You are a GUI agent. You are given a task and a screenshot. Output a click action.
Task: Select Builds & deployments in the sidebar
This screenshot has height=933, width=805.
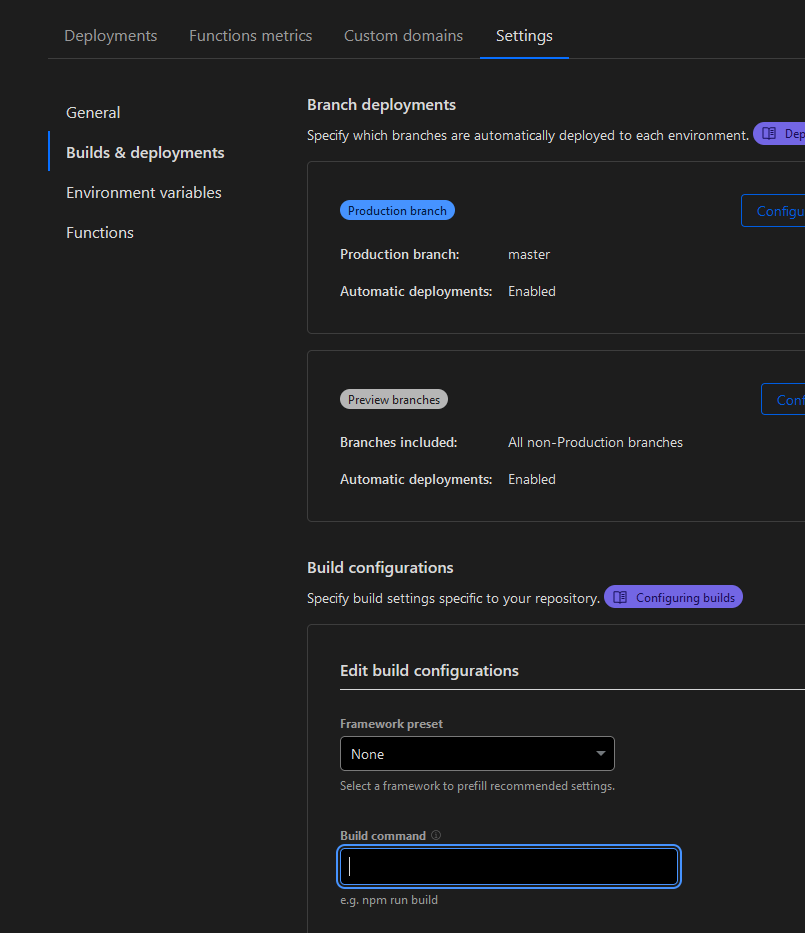tap(145, 153)
